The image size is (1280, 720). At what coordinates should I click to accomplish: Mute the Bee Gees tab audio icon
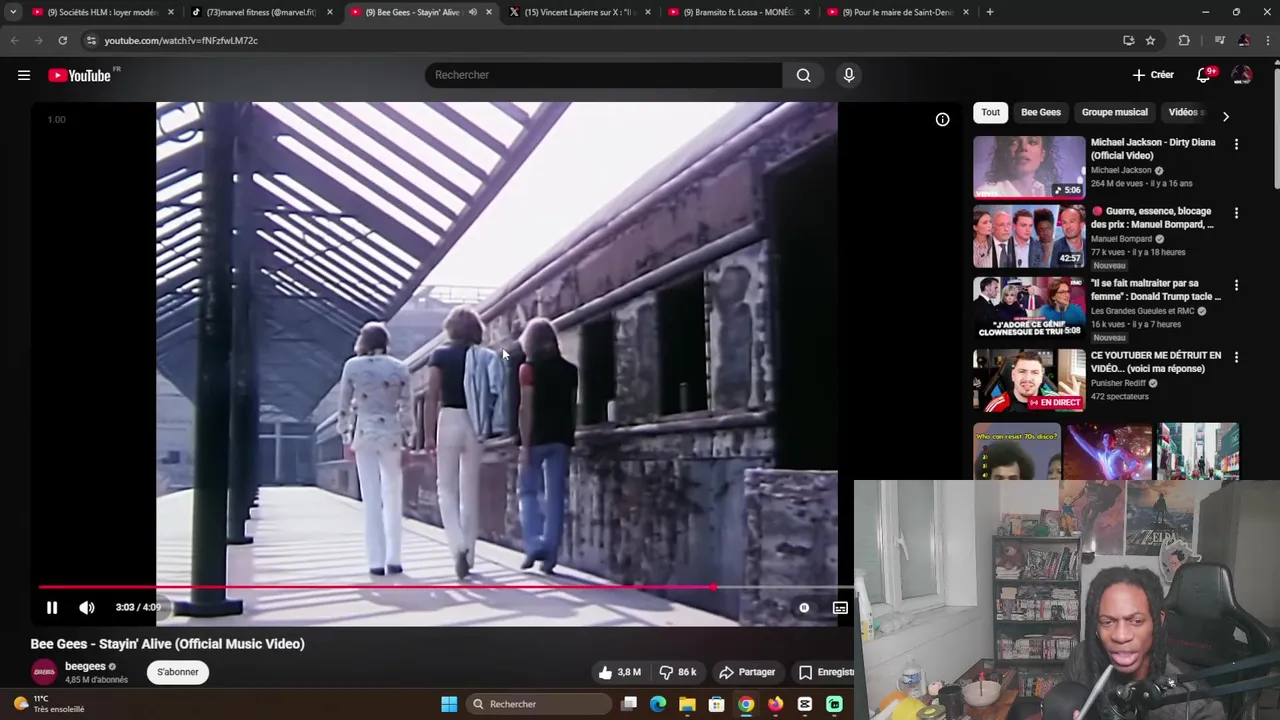(x=473, y=12)
